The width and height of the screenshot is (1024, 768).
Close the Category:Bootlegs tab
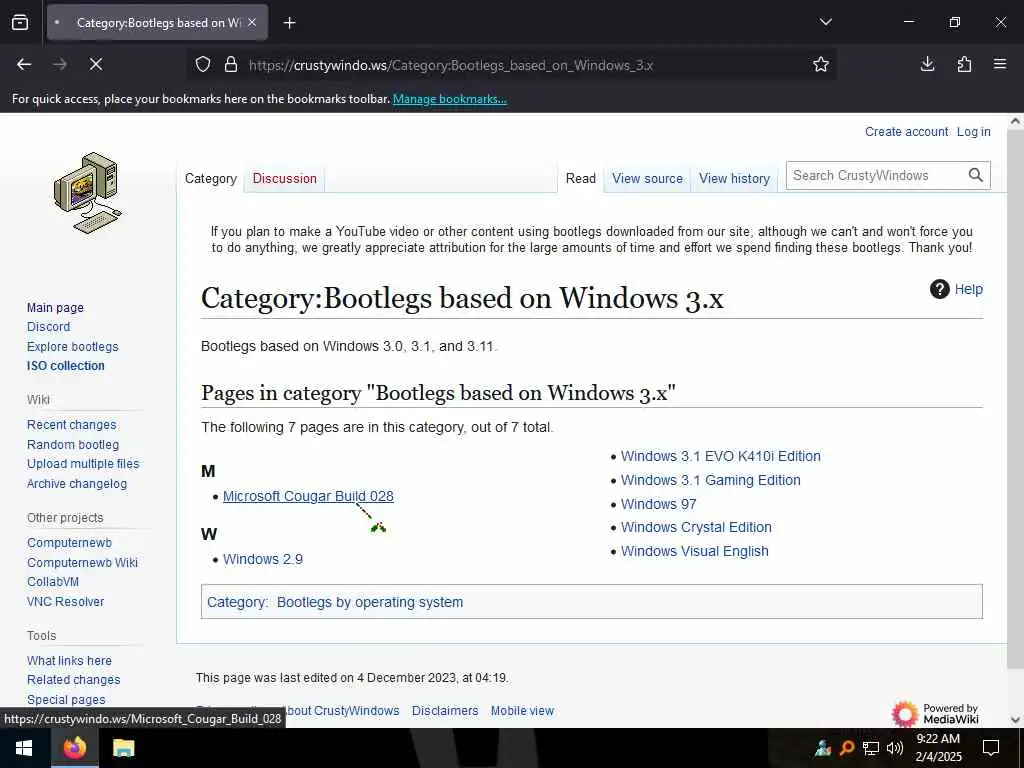coord(252,22)
